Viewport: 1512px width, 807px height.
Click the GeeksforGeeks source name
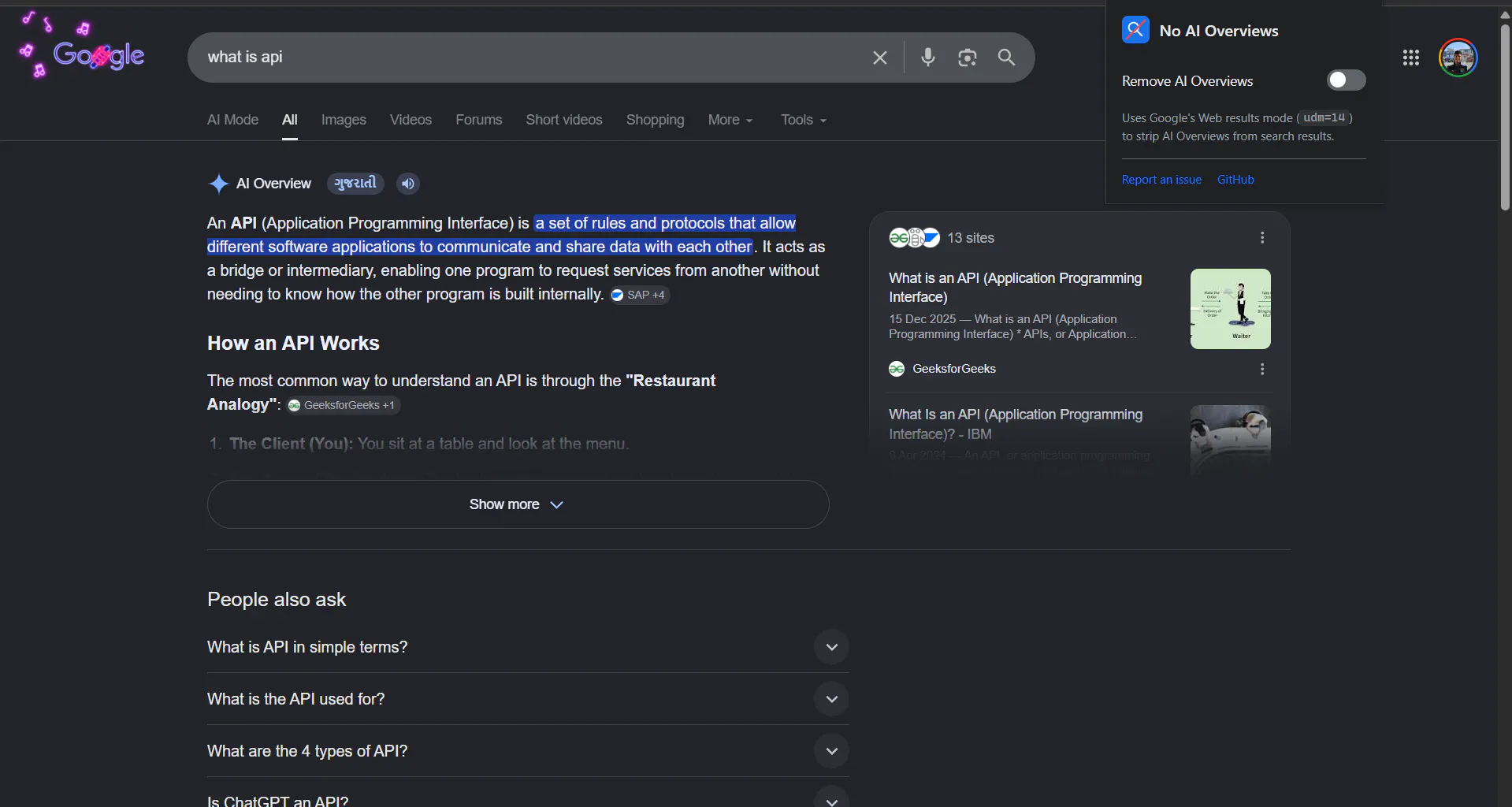(954, 369)
